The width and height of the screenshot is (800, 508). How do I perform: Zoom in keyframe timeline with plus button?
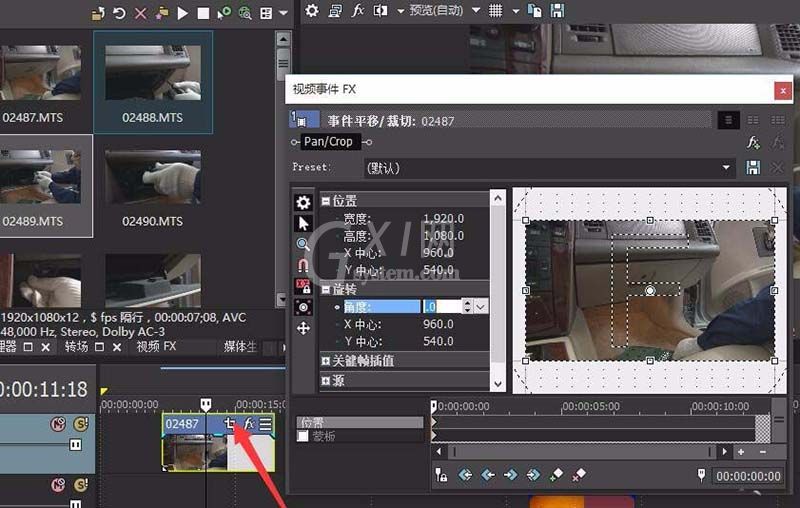click(741, 452)
